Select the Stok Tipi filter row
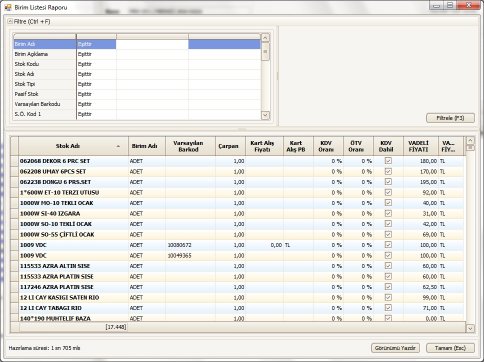This screenshot has height=362, width=484. click(x=137, y=84)
